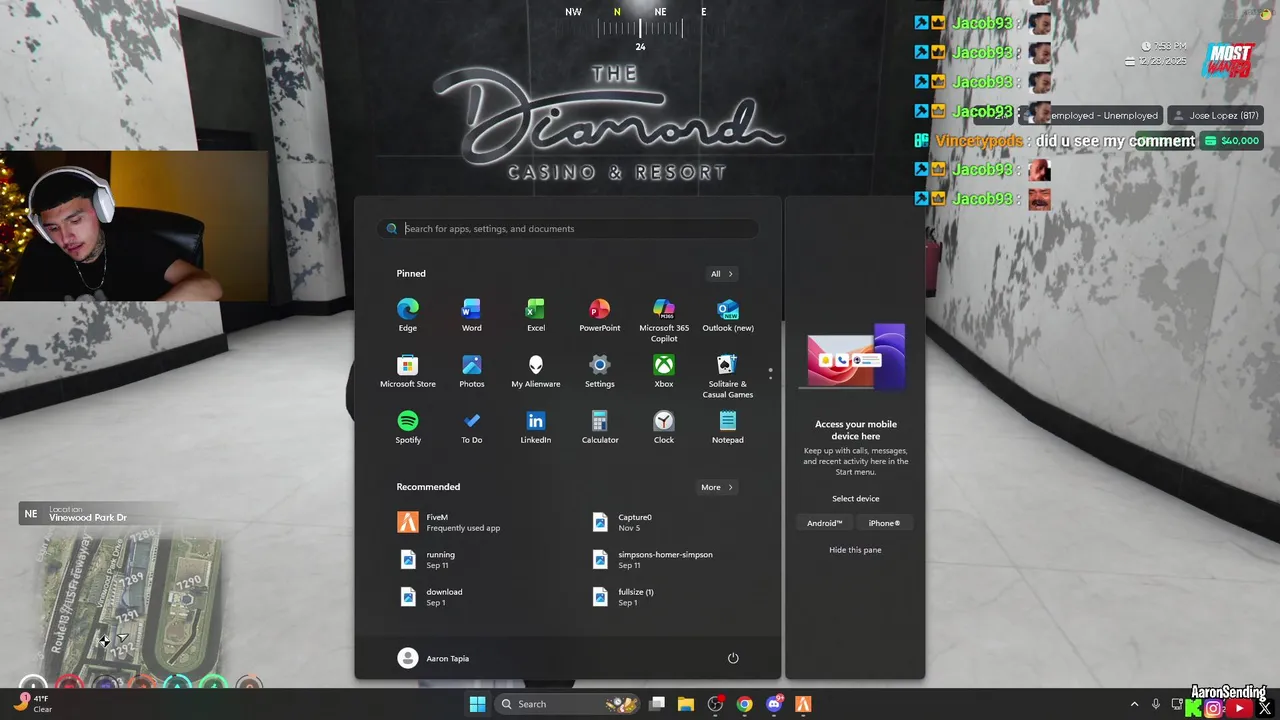1280x720 pixels.
Task: Click Windows Start button on taskbar
Action: tap(477, 704)
